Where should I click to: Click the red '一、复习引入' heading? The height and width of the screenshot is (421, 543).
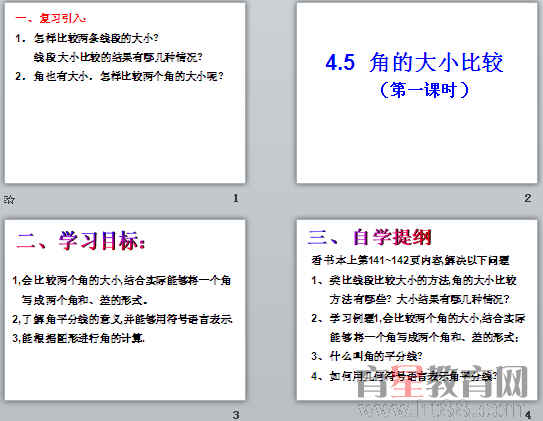[x=51, y=18]
